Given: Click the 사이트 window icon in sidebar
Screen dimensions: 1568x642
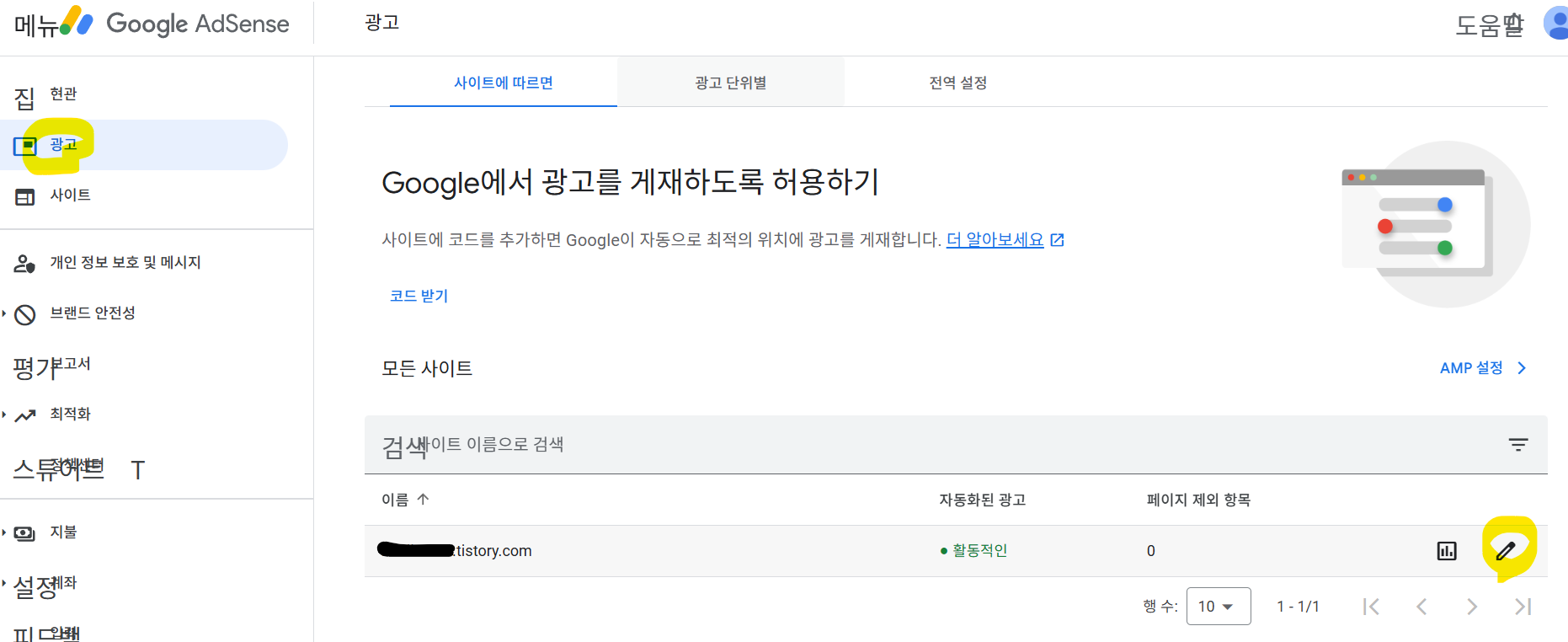Looking at the screenshot, I should [x=25, y=197].
